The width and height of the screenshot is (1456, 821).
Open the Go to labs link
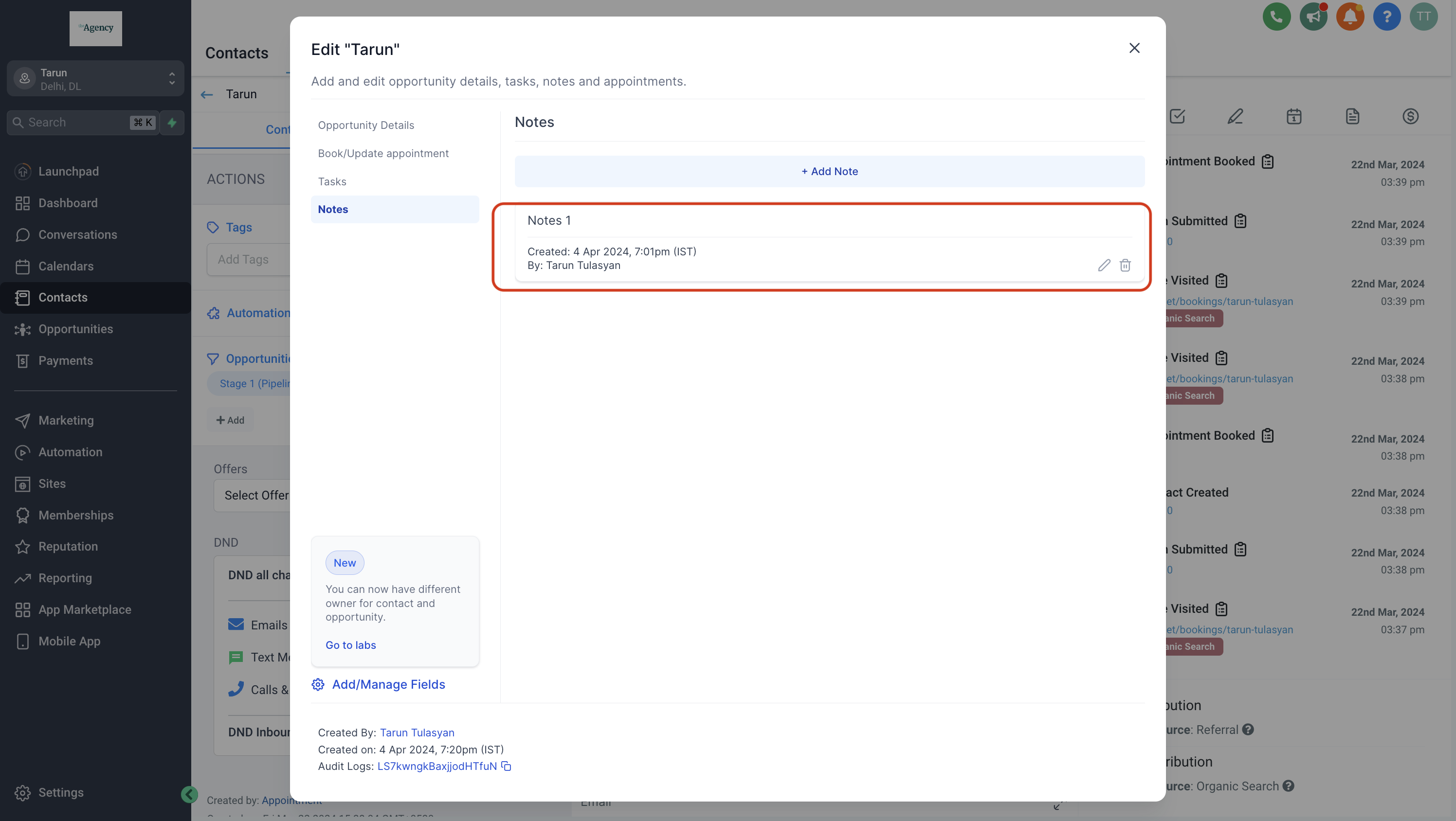(x=350, y=645)
